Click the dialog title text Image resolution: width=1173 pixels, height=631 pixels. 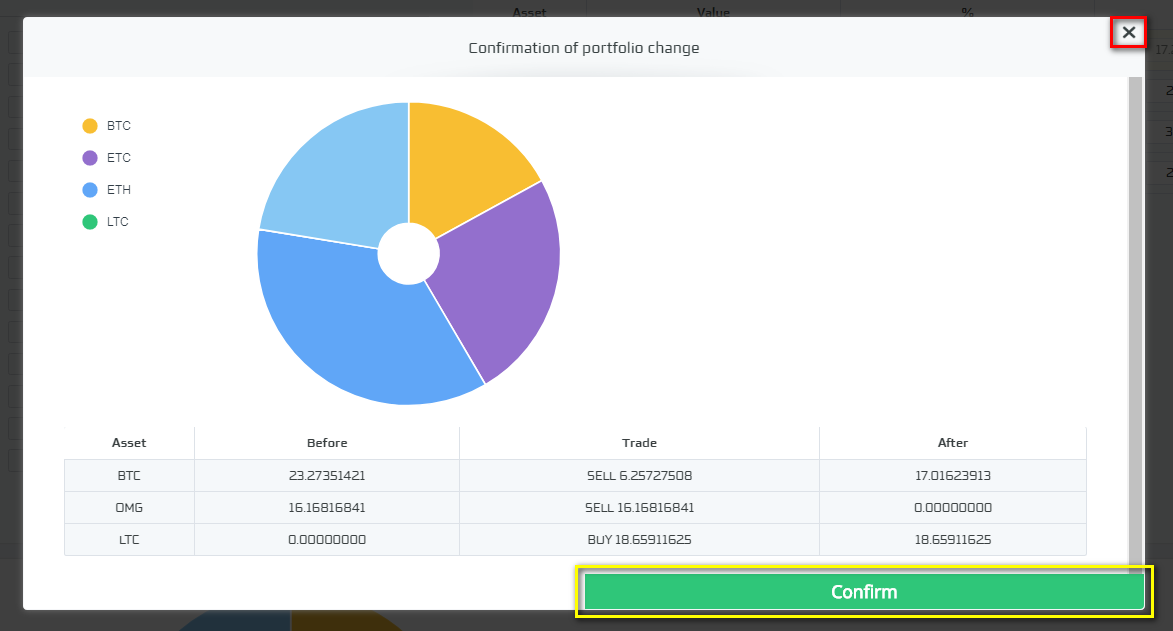[x=584, y=48]
